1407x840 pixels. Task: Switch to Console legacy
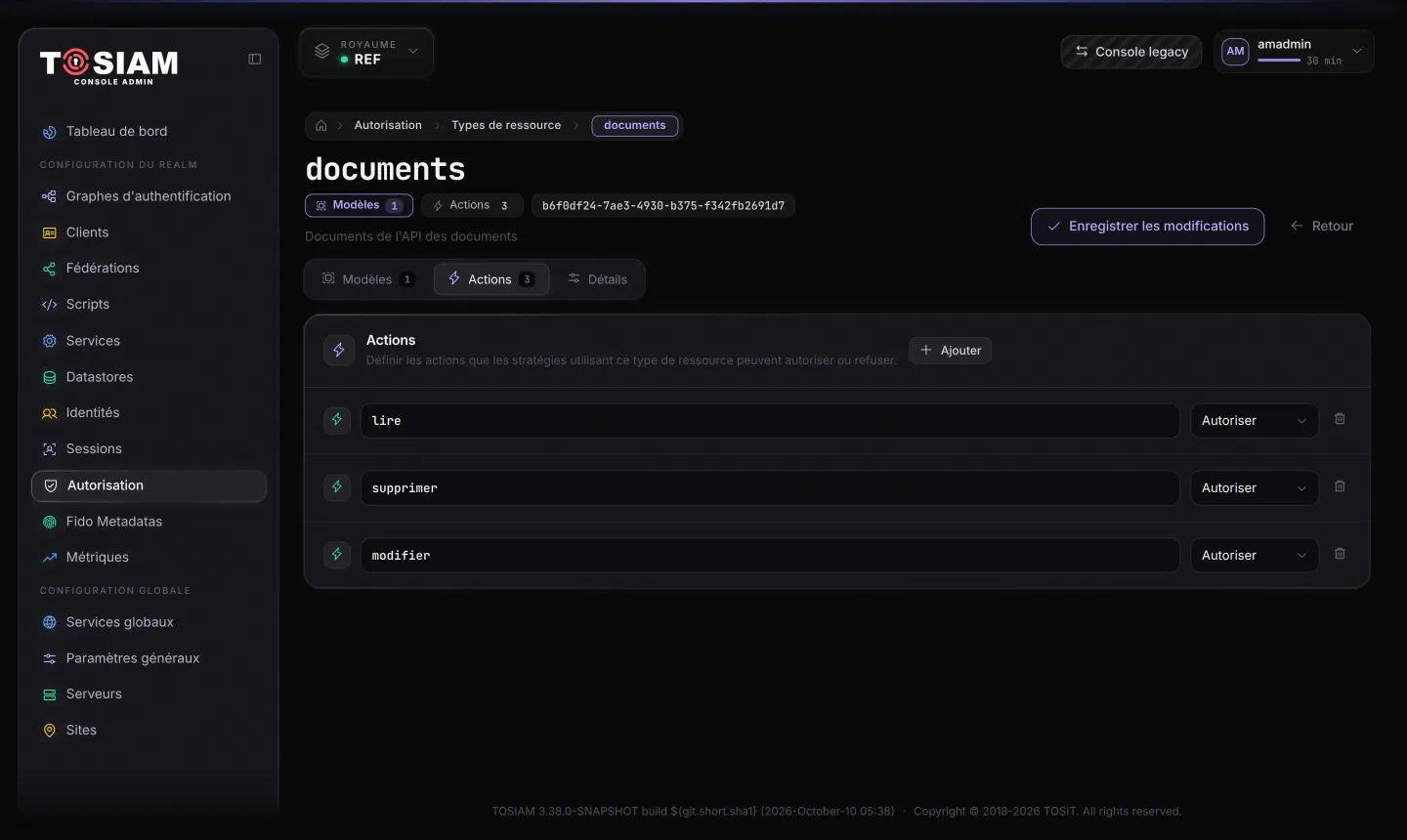[1131, 52]
